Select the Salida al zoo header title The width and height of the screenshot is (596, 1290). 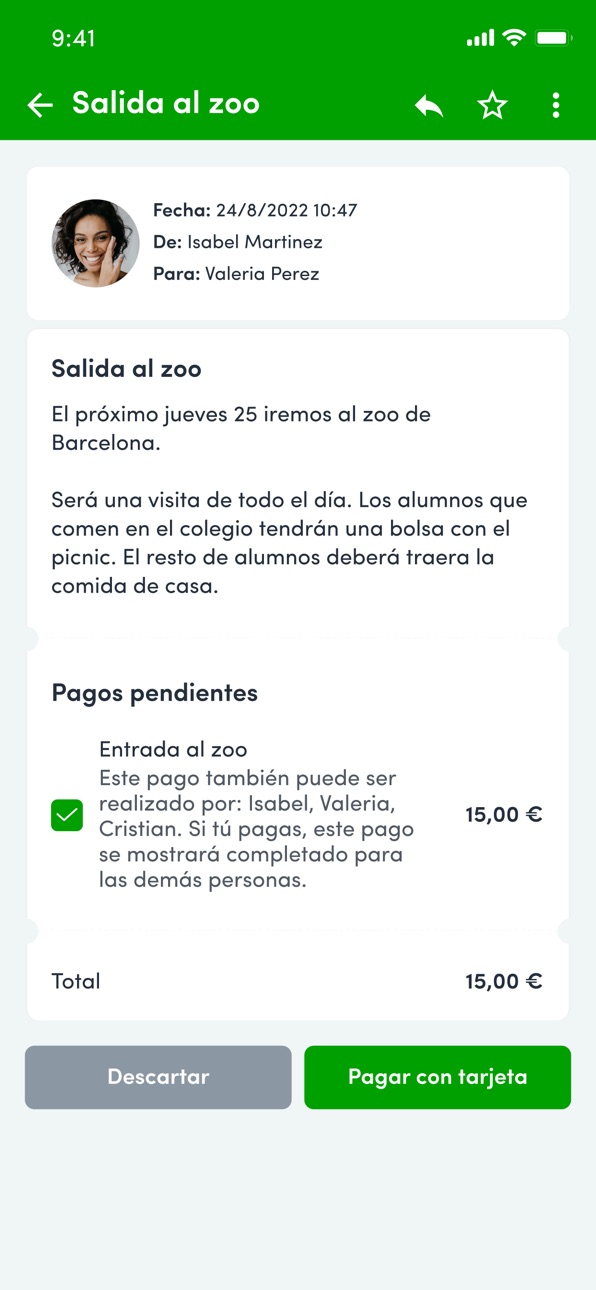click(166, 104)
